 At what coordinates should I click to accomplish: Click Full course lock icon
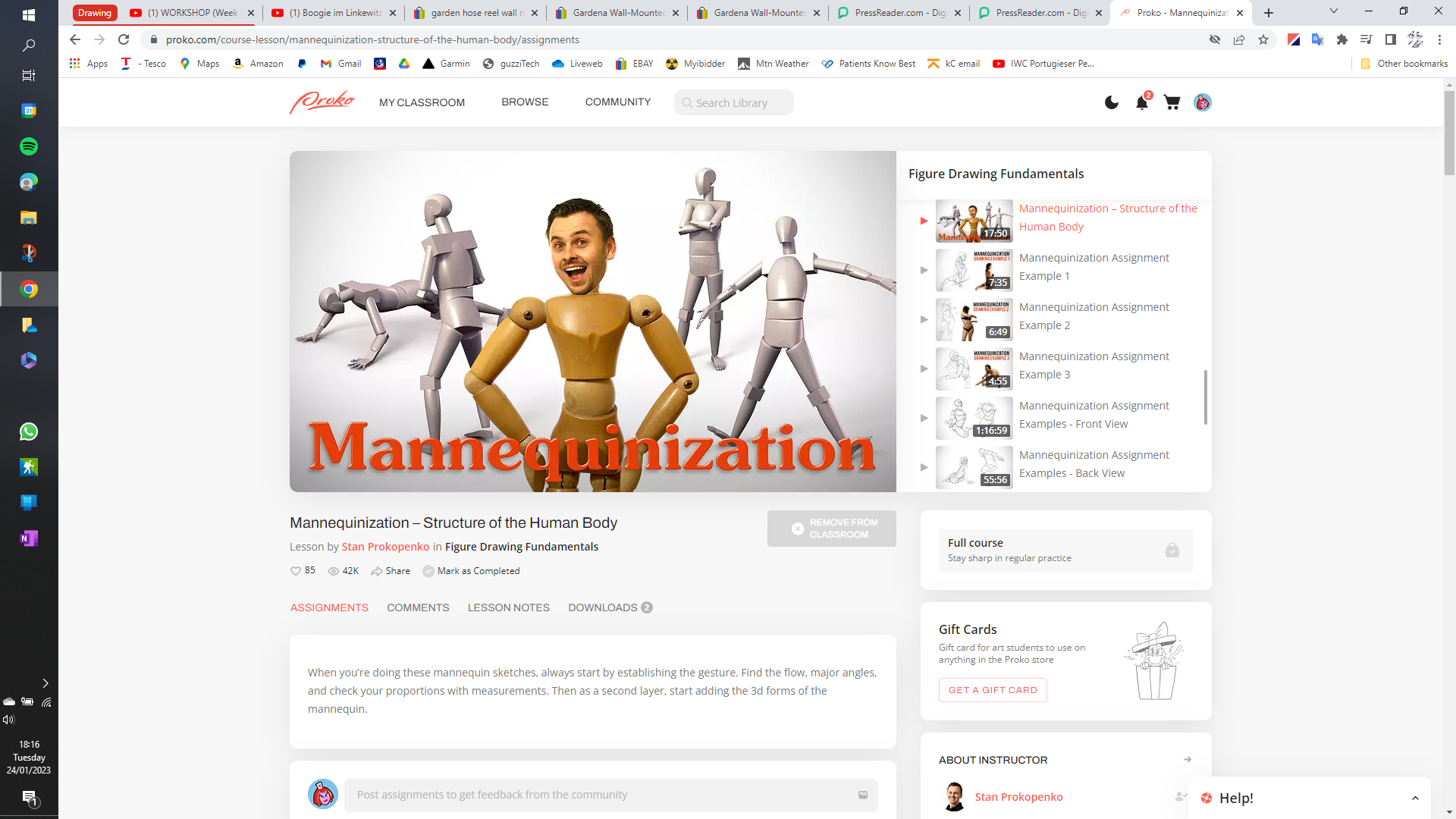1172,550
